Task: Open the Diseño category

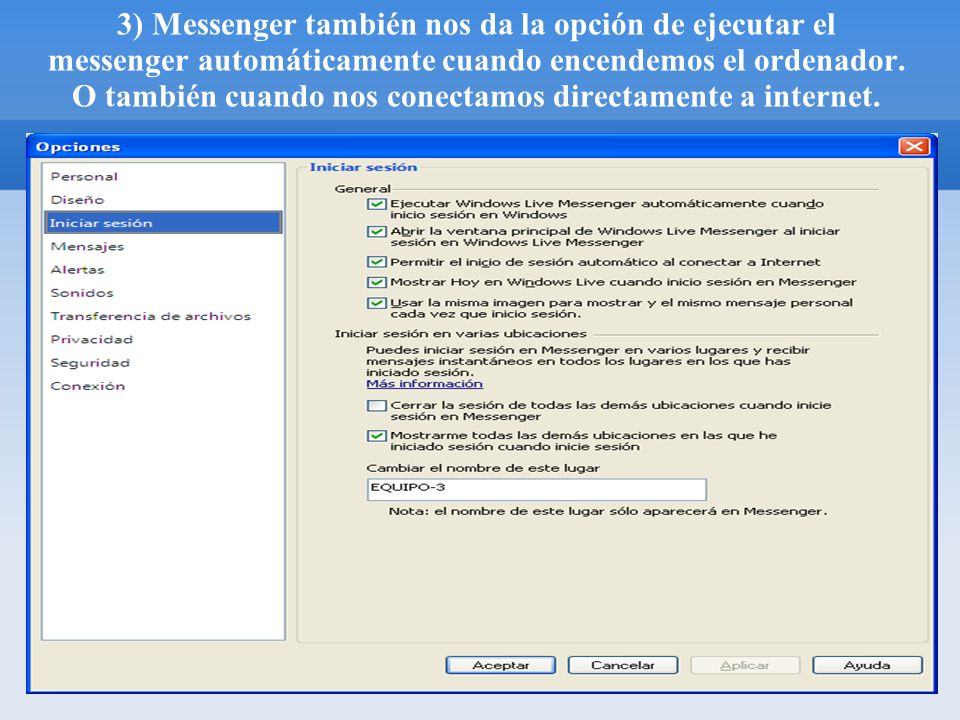Action: 77,200
